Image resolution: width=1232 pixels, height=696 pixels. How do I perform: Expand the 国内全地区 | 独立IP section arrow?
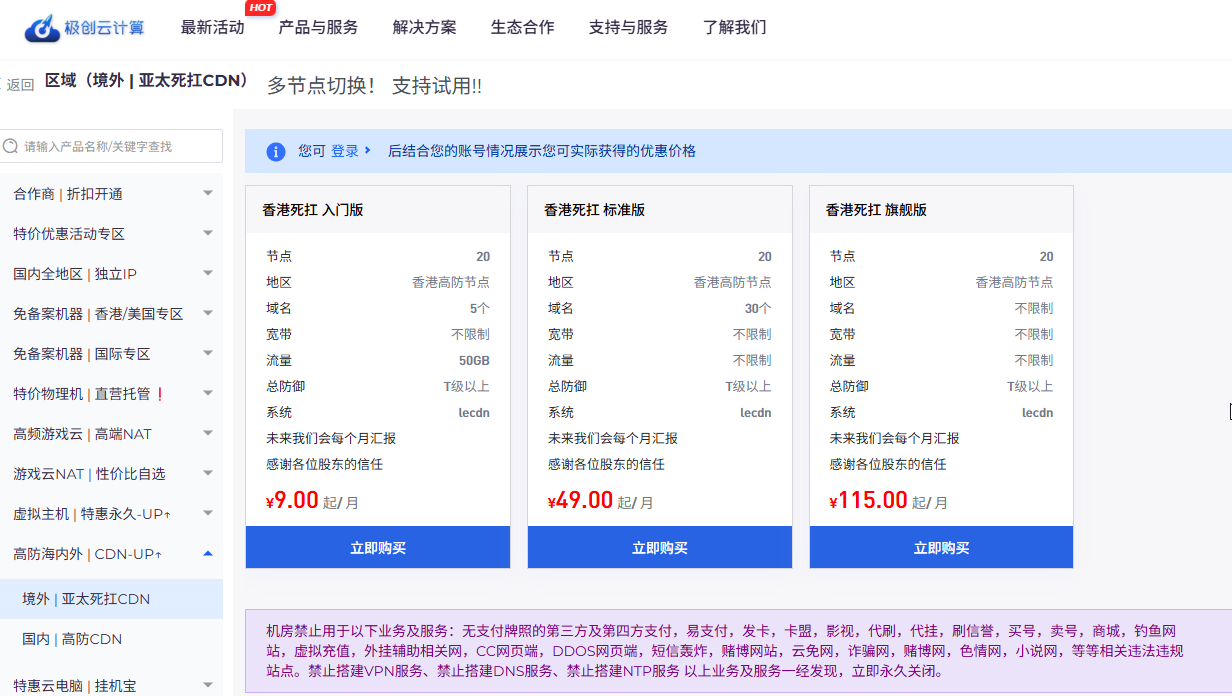tap(208, 274)
